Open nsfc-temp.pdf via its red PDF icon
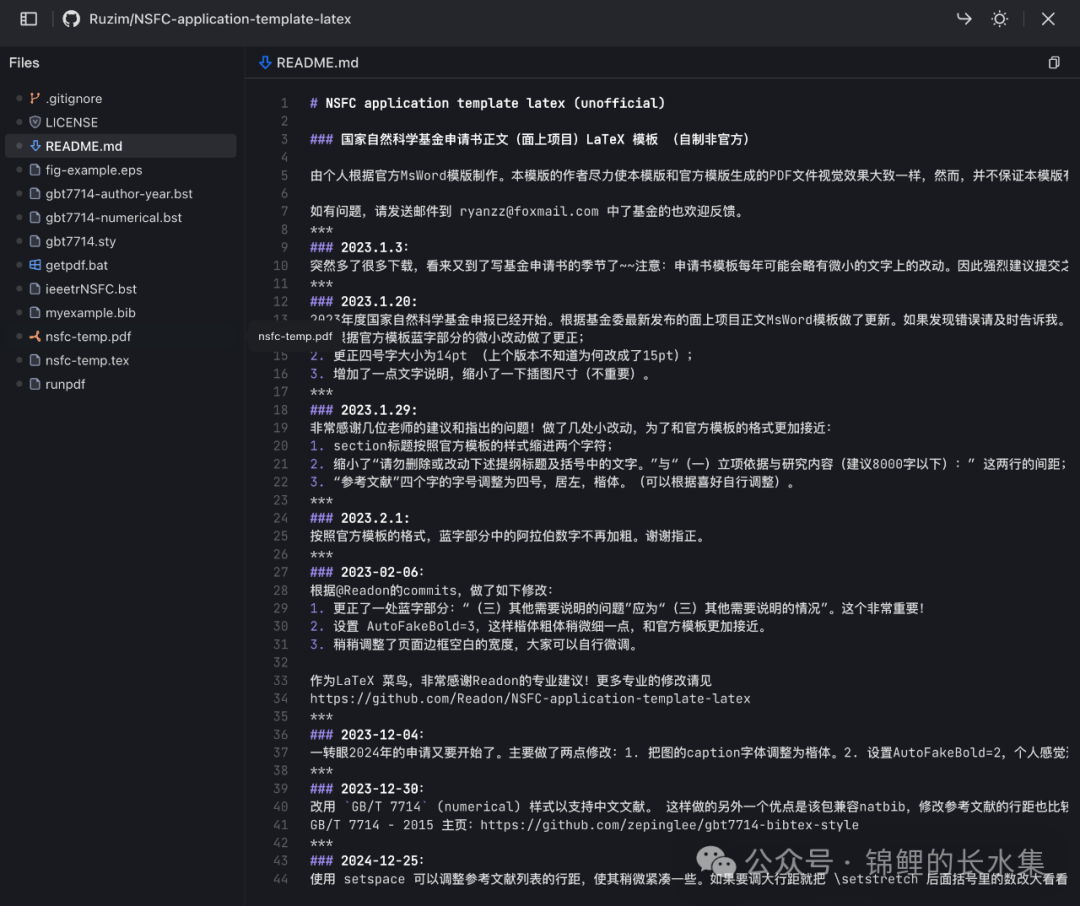This screenshot has width=1080, height=906. pos(34,336)
